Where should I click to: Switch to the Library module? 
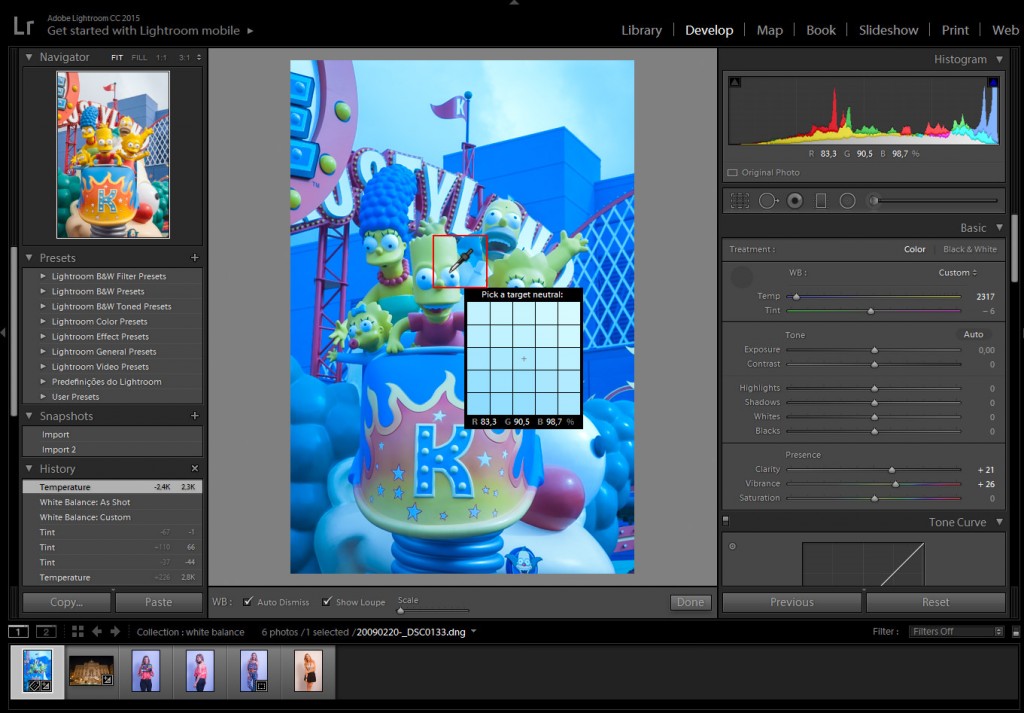point(641,30)
